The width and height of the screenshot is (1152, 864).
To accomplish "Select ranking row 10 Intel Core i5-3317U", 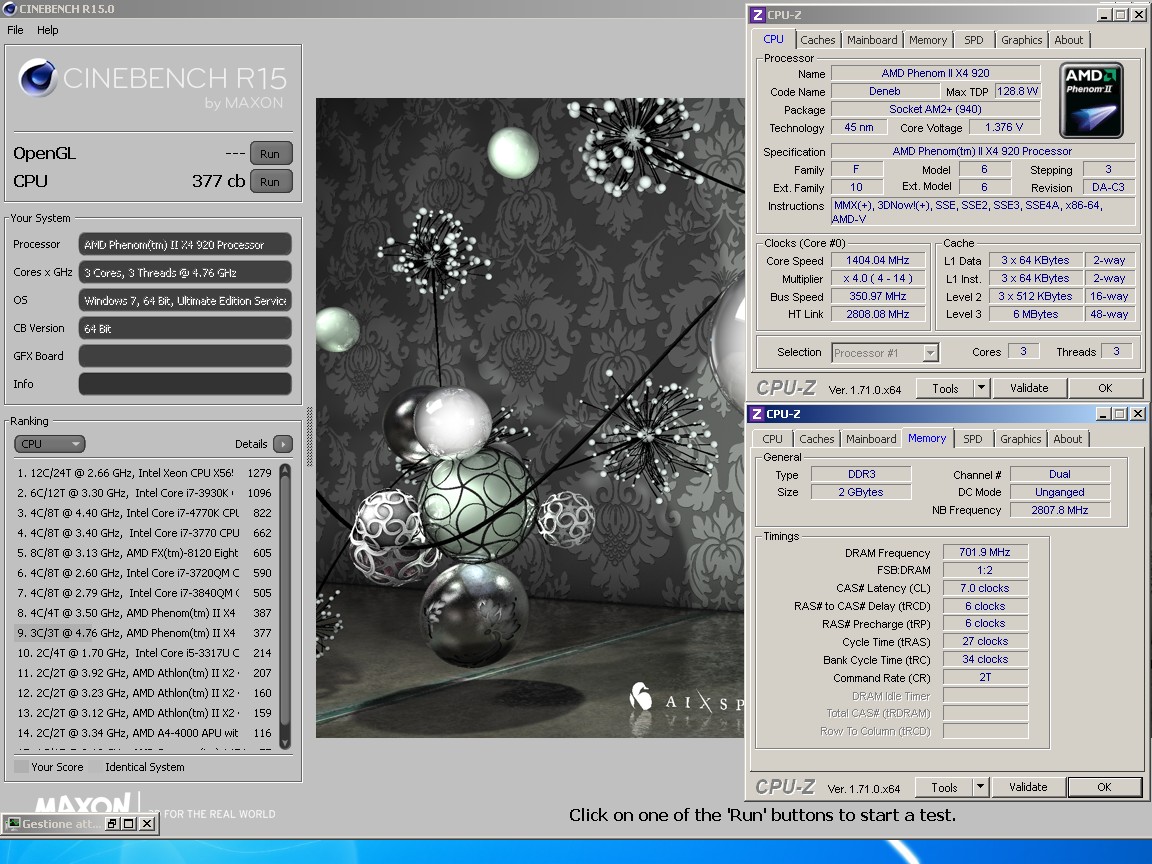I will tap(145, 653).
